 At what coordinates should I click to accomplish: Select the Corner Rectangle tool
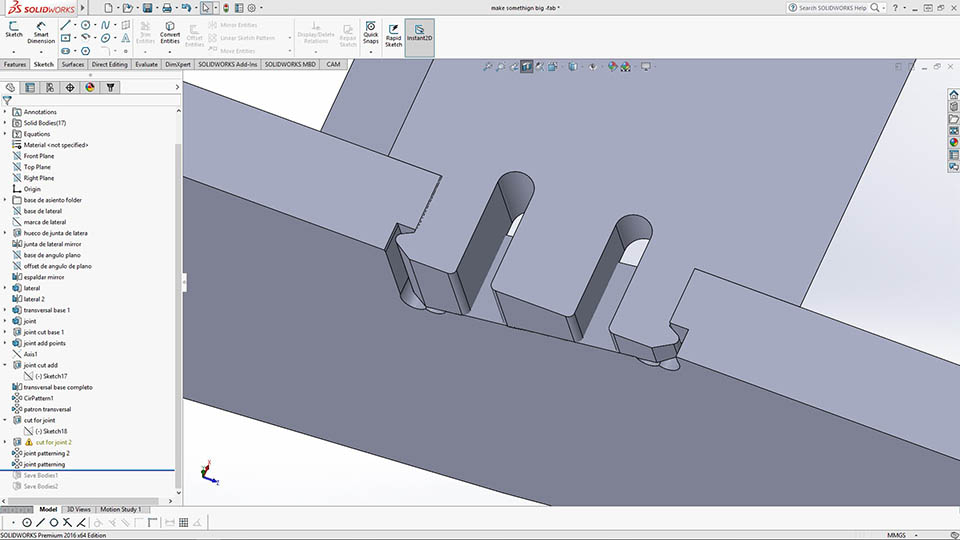[x=66, y=38]
